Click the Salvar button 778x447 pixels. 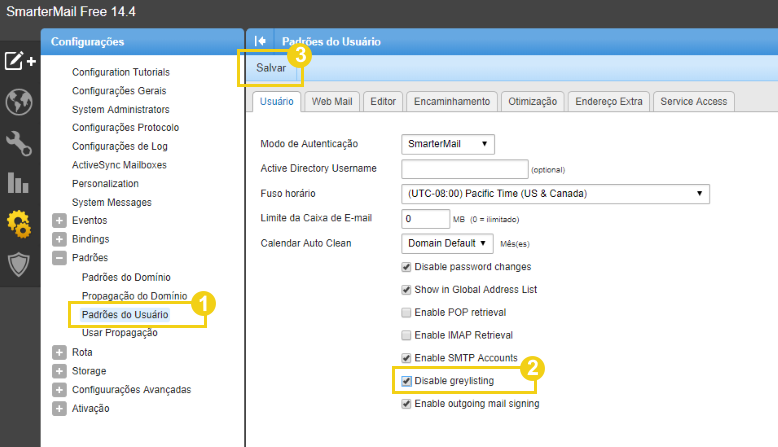271,68
